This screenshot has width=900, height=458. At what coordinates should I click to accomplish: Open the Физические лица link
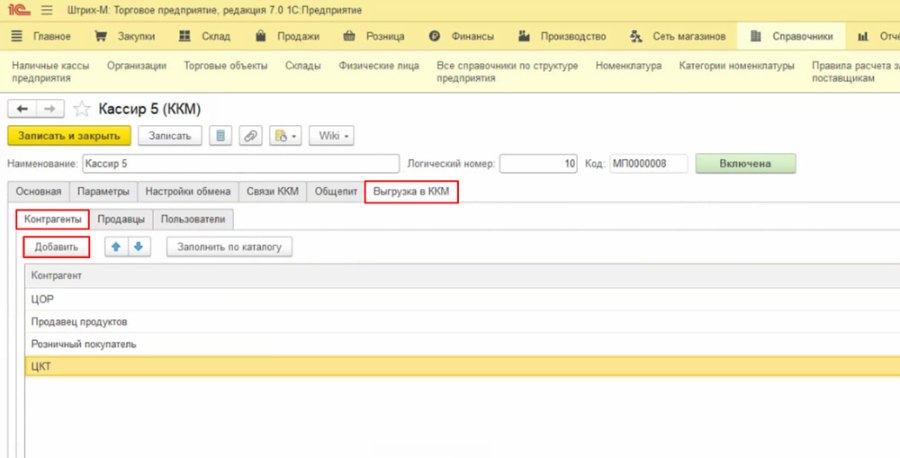coord(379,65)
